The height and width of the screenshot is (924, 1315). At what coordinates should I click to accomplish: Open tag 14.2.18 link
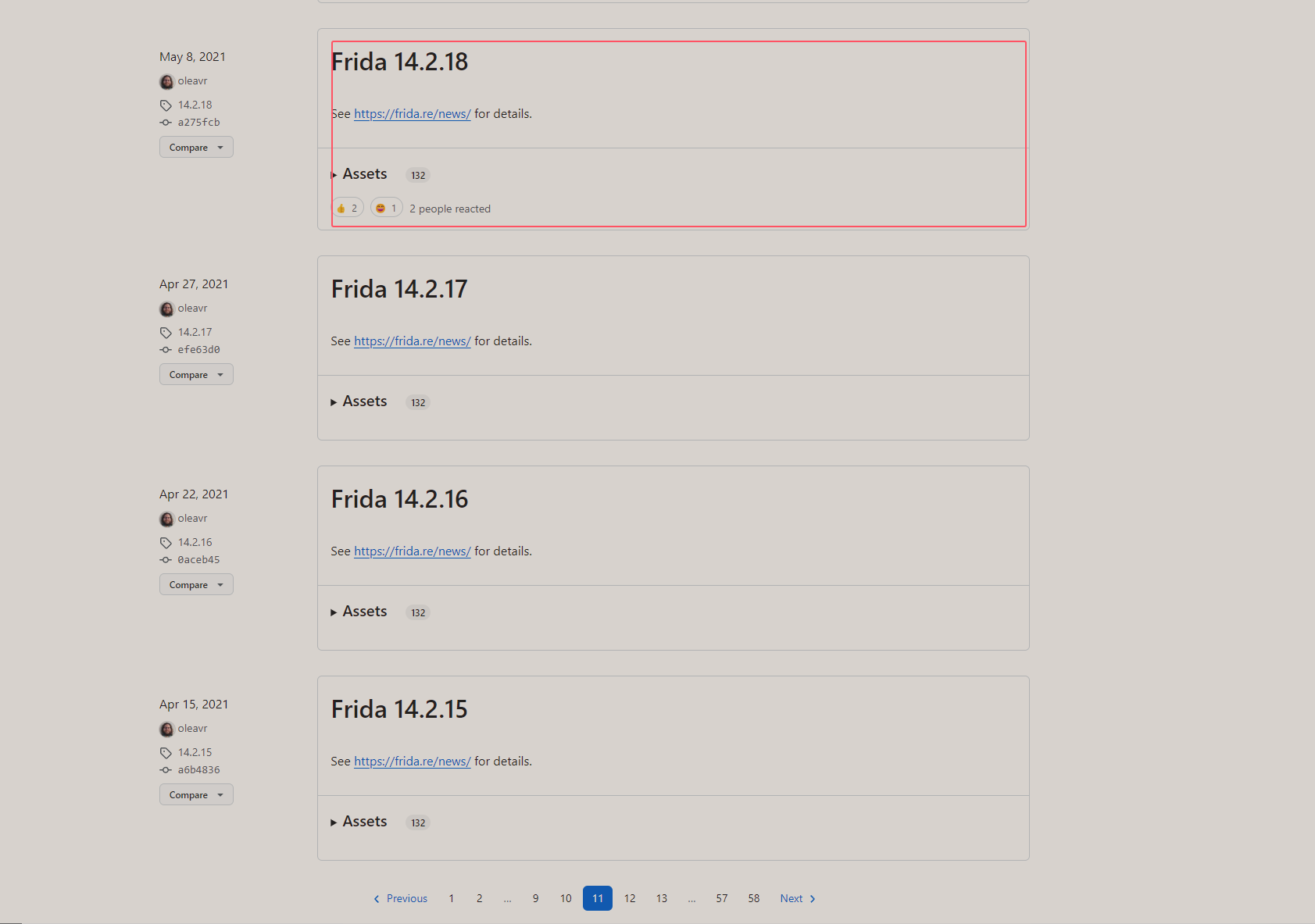pos(195,105)
